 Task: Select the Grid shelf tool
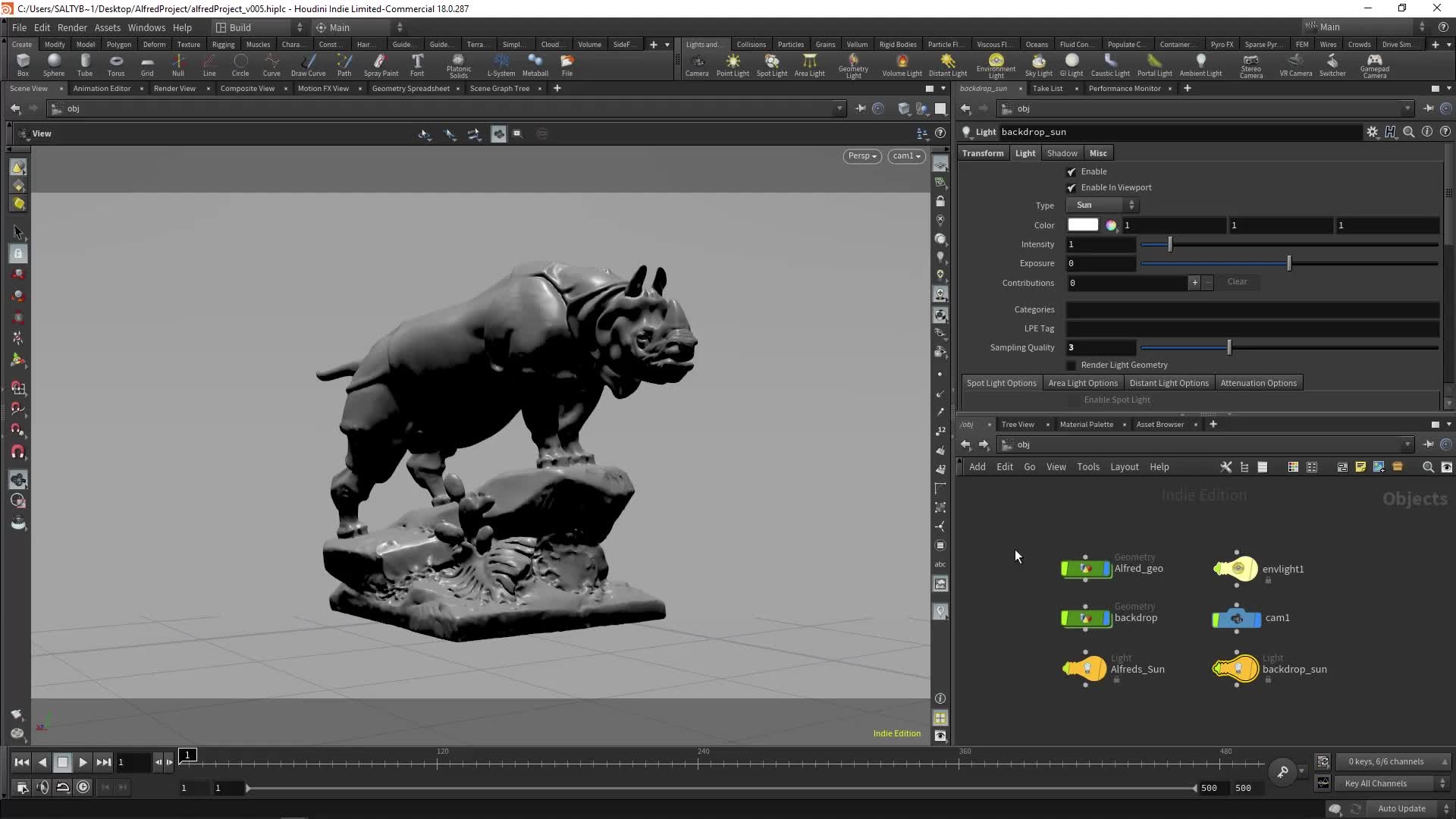tap(147, 65)
